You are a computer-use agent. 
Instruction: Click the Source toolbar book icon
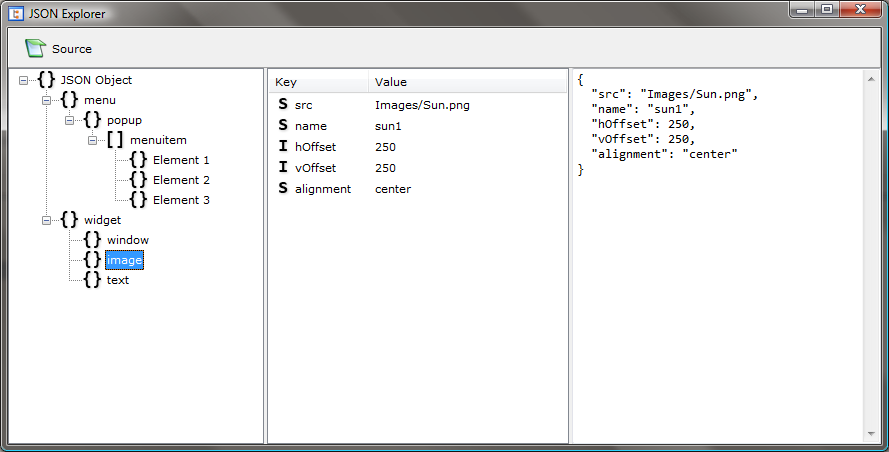tap(35, 48)
